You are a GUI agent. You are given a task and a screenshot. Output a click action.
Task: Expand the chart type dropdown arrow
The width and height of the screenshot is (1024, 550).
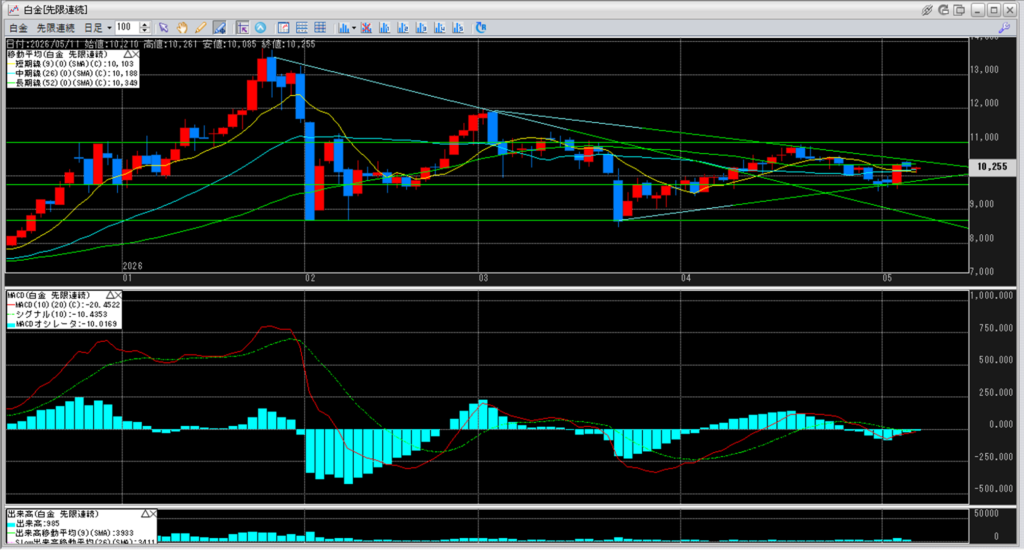tap(354, 28)
